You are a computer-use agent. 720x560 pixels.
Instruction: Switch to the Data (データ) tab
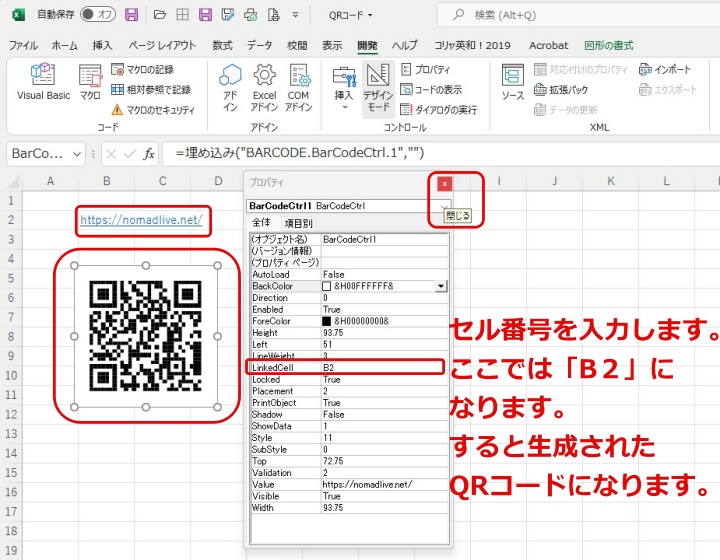tap(259, 45)
